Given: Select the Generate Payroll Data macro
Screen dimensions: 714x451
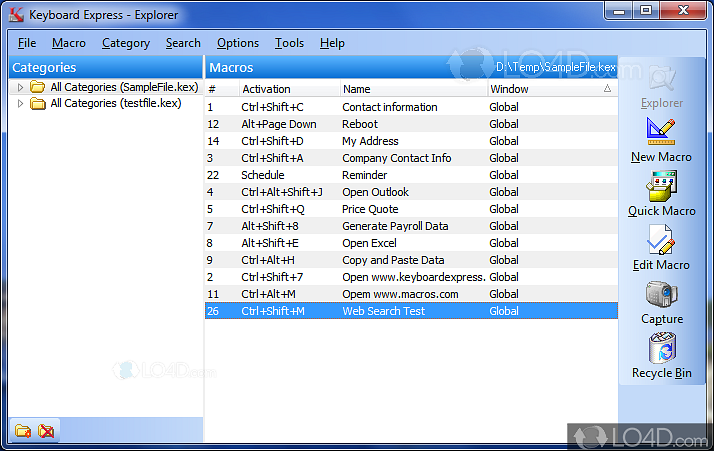Looking at the screenshot, I should [x=411, y=226].
